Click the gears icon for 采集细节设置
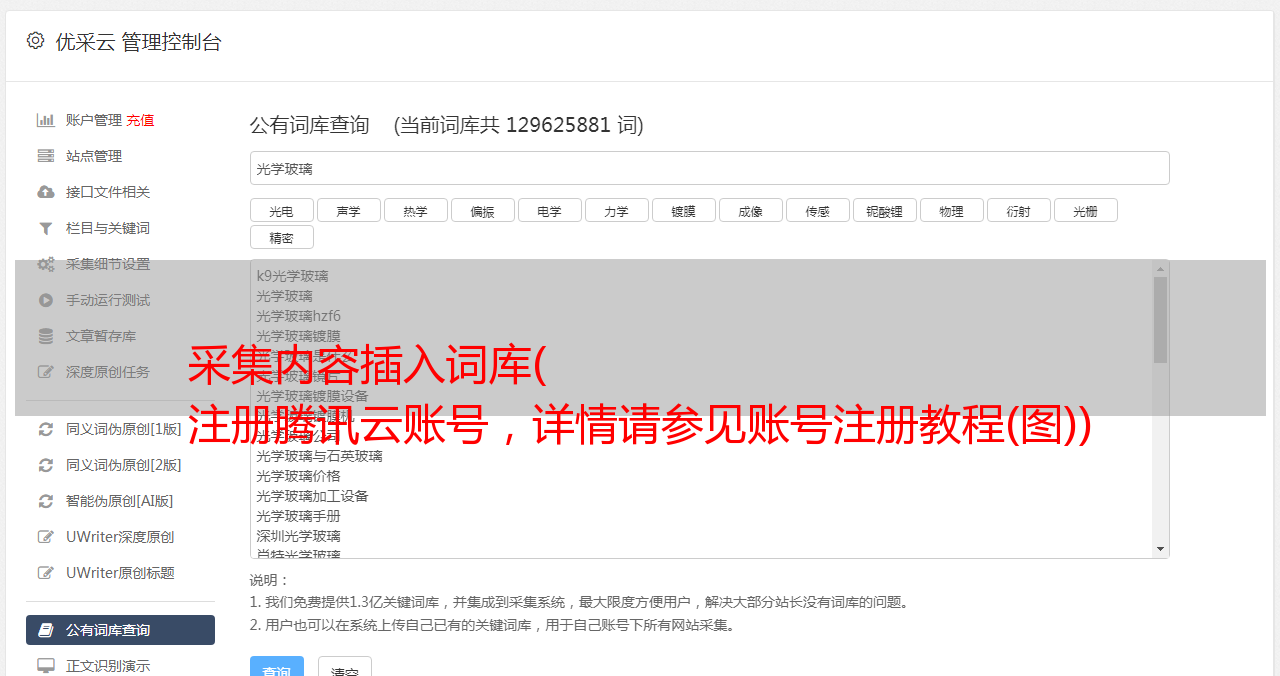The image size is (1280, 676). [x=46, y=264]
